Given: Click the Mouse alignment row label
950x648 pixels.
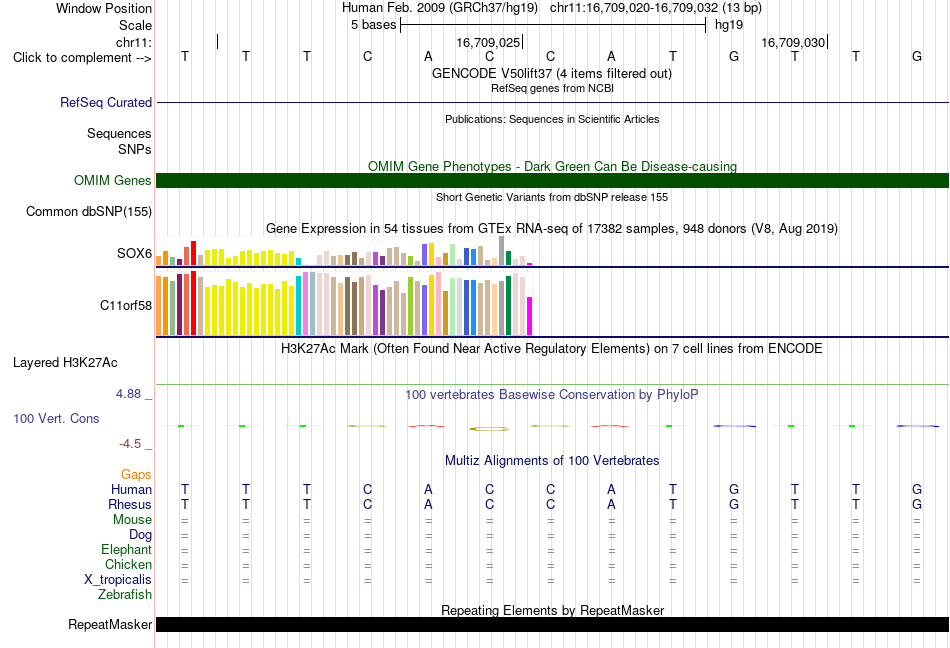Looking at the screenshot, I should coord(132,520).
